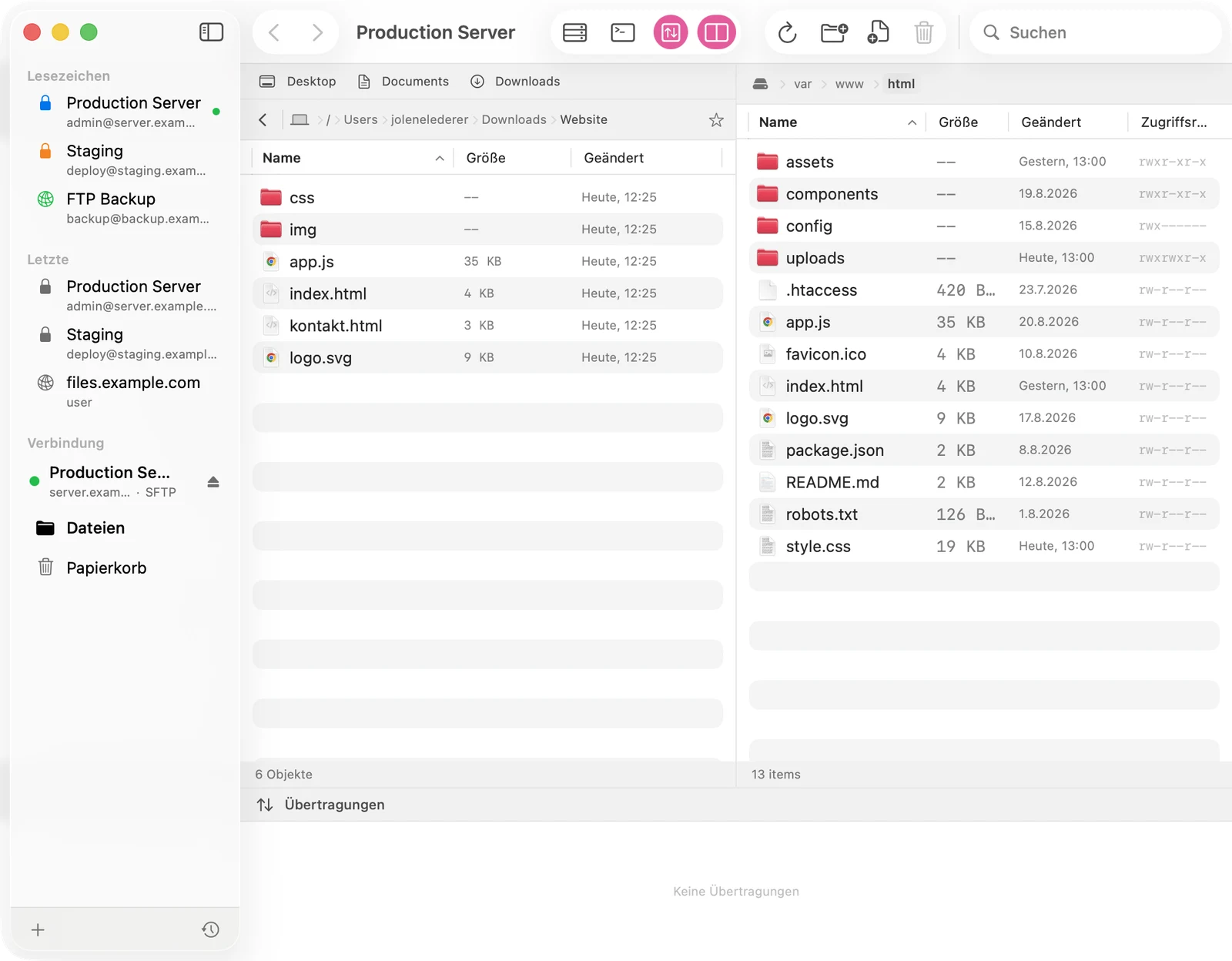Navigate to var in remote breadcrumb
The image size is (1232, 961).
point(802,84)
